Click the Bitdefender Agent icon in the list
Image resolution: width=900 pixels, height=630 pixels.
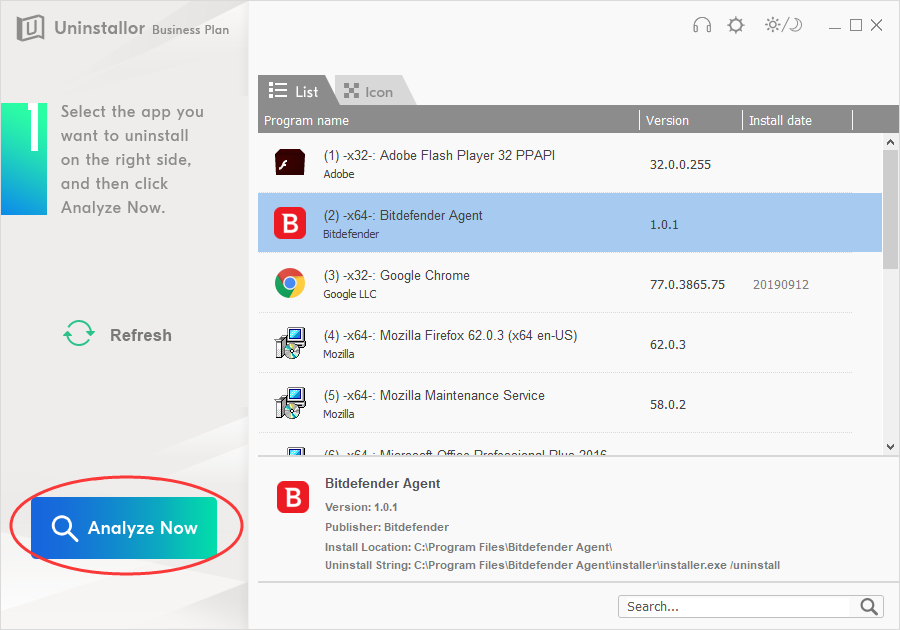290,223
